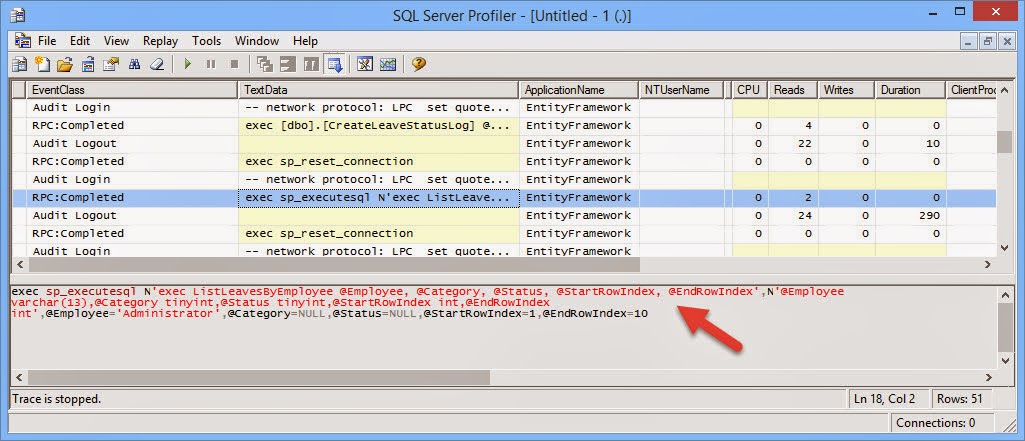
Task: Click the New Trace toolbar icon
Action: pos(20,64)
